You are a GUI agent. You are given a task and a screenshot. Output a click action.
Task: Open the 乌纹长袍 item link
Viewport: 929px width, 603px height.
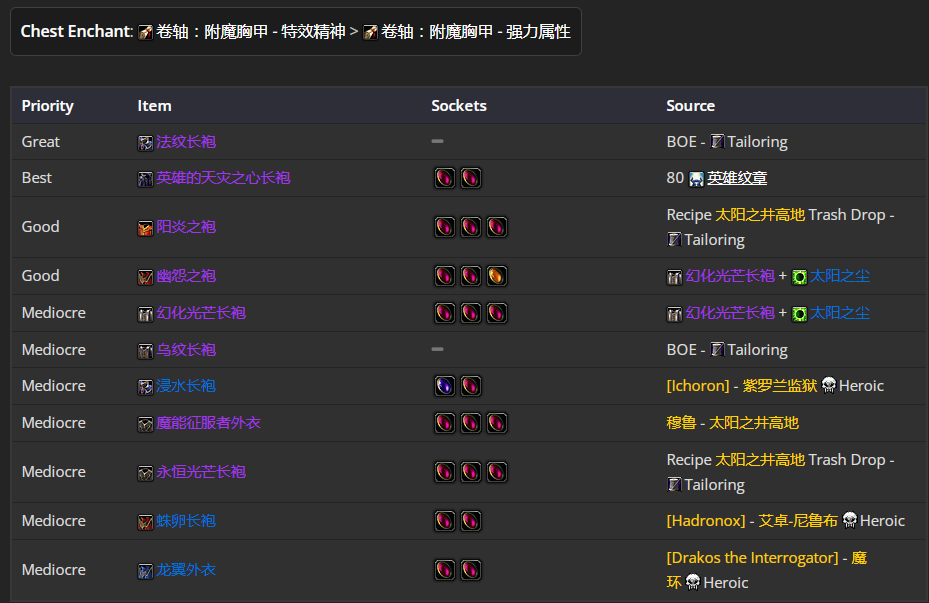tap(186, 349)
